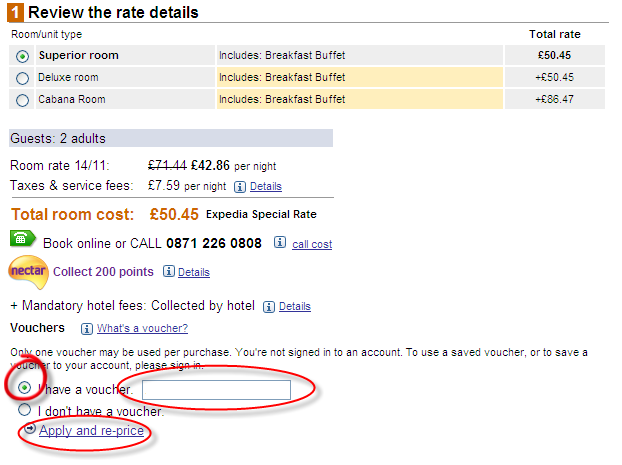Click Apply and re-price link

coord(91,430)
